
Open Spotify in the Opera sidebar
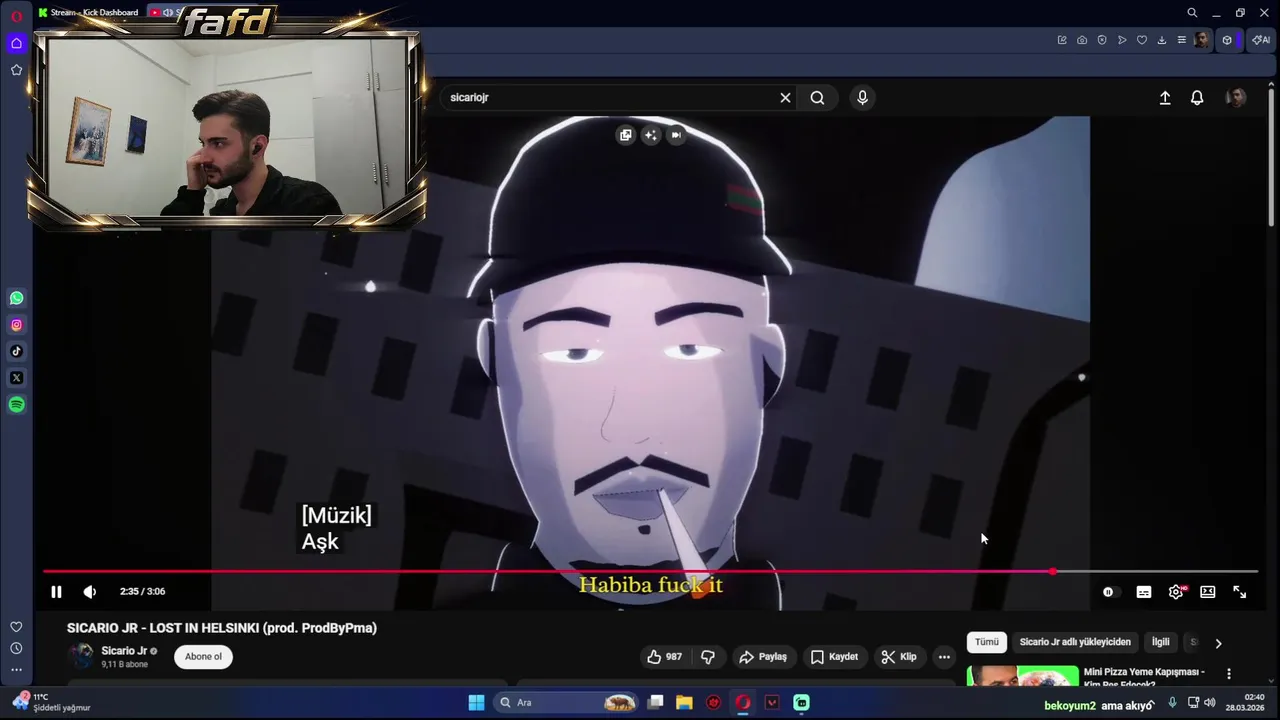(x=16, y=405)
